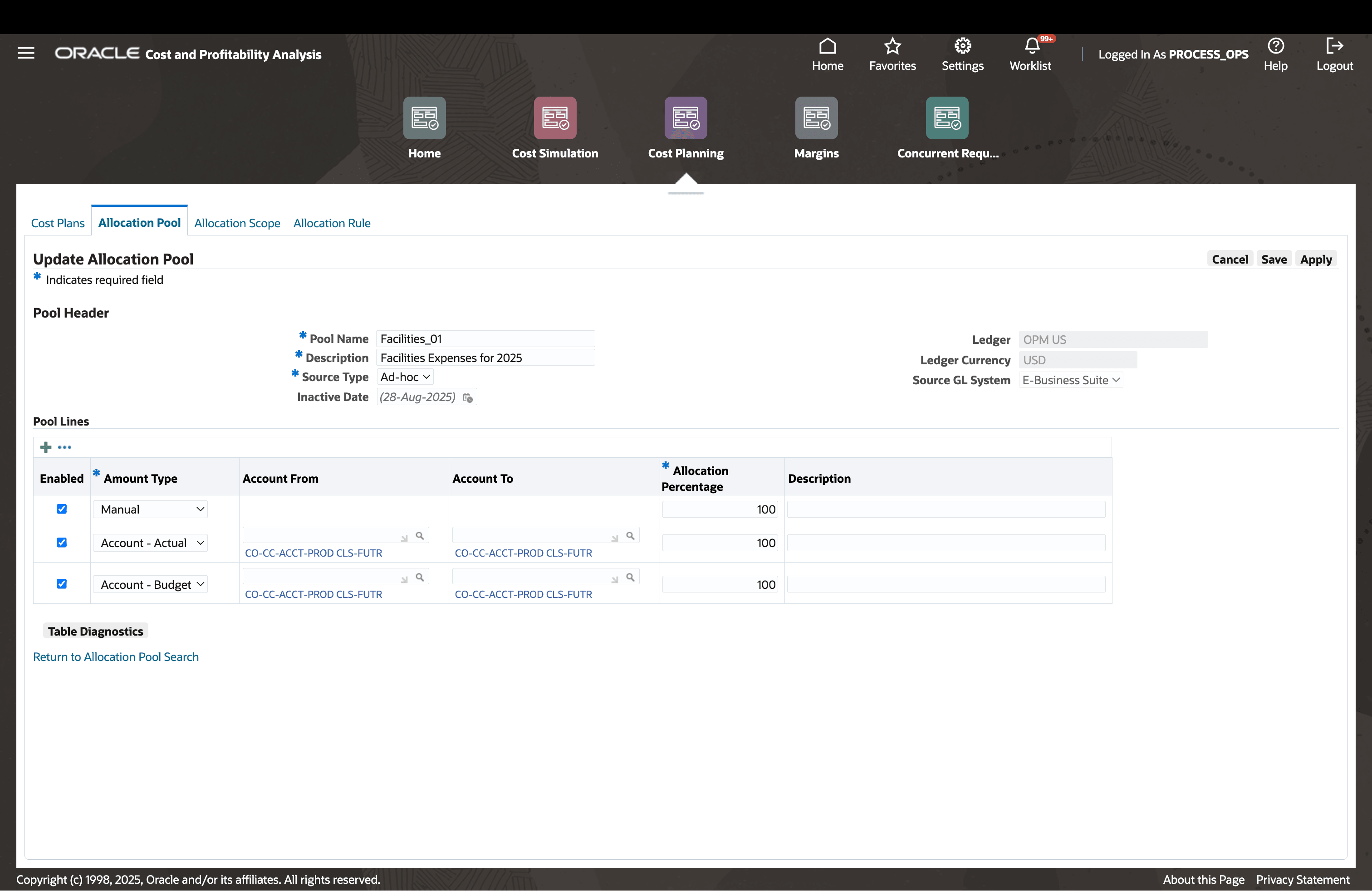Image resolution: width=1372 pixels, height=891 pixels.
Task: Open the Inactive Date calendar picker icon
Action: pos(467,398)
